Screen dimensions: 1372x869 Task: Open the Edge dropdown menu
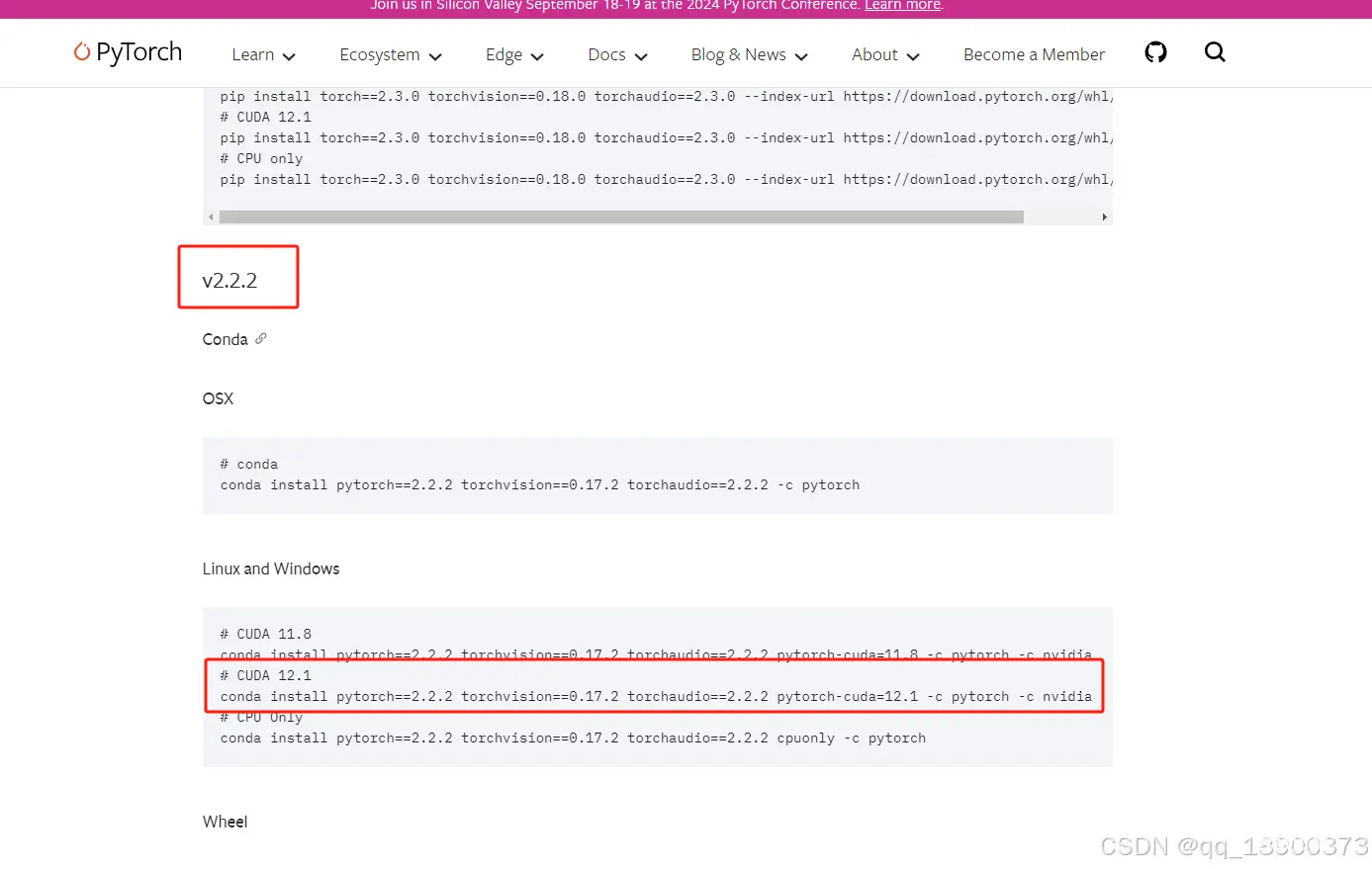pos(514,55)
